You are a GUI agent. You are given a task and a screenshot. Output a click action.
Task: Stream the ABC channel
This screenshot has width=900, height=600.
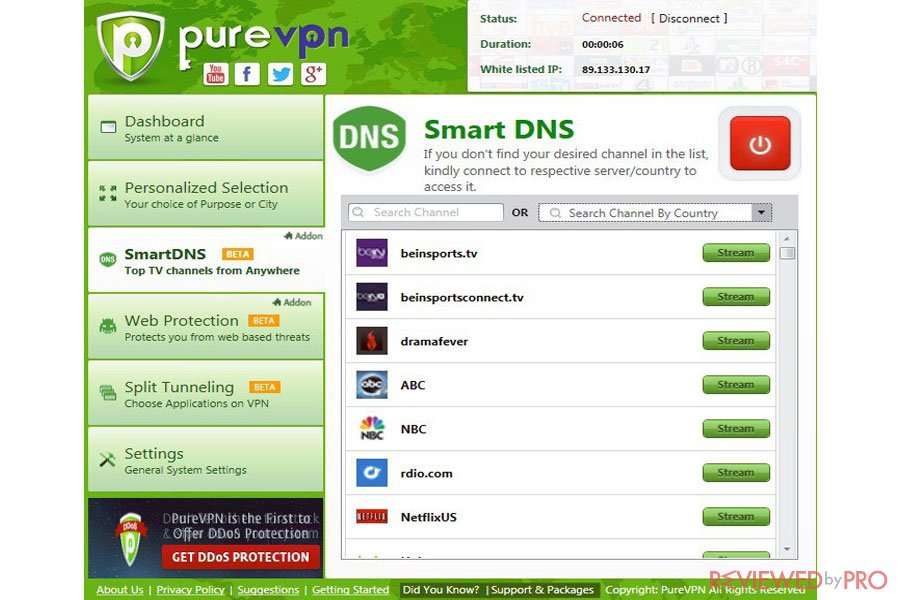pyautogui.click(x=736, y=385)
